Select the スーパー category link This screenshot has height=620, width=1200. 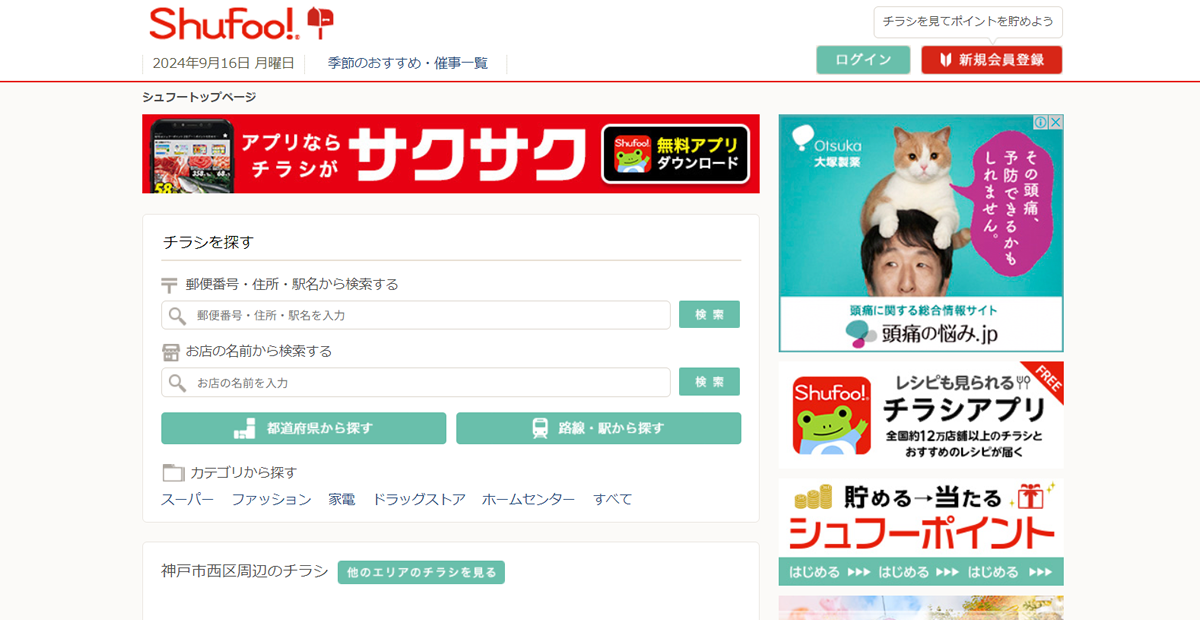tap(187, 499)
